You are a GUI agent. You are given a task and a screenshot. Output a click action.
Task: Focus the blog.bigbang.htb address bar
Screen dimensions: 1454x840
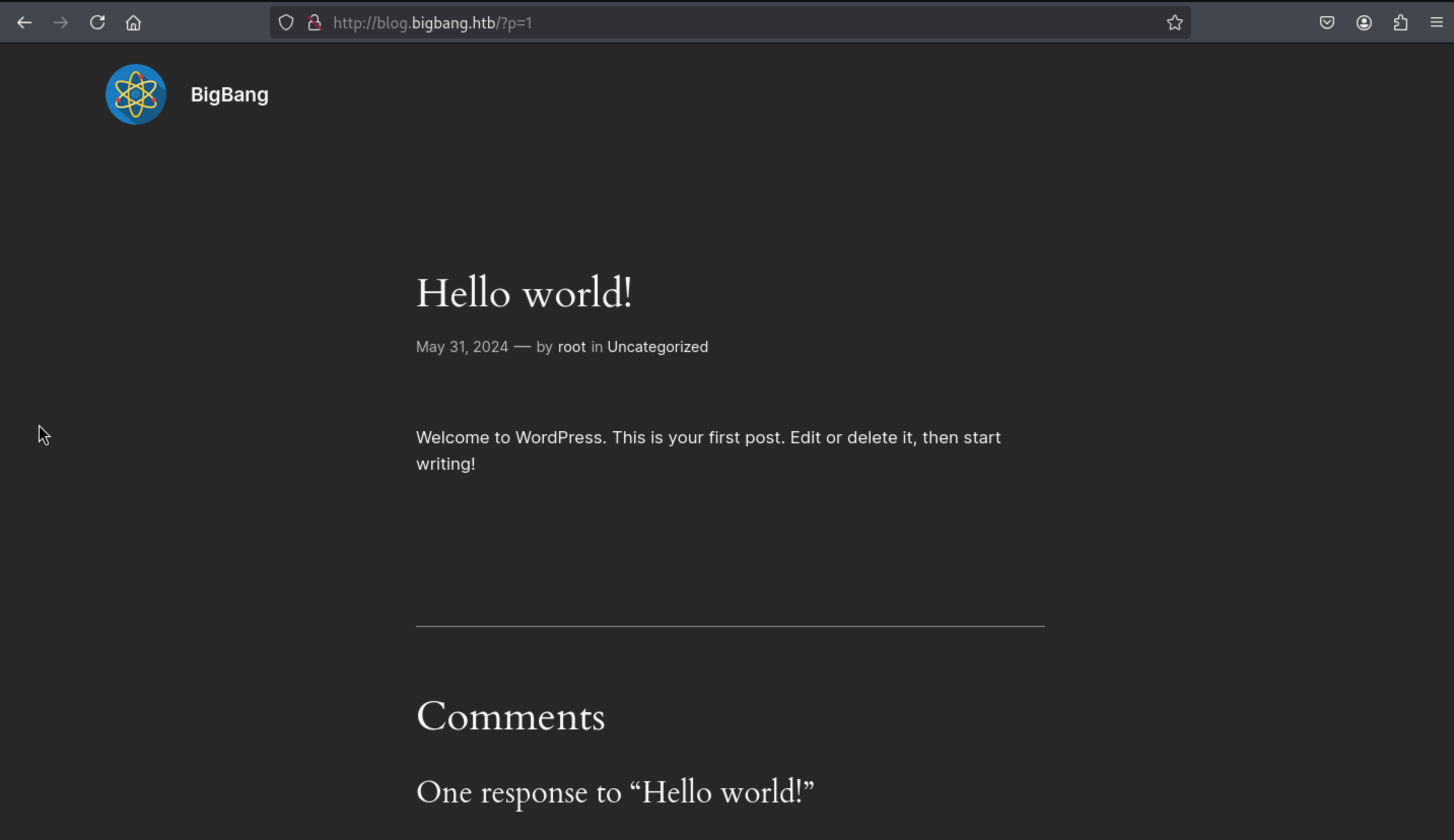click(x=693, y=23)
